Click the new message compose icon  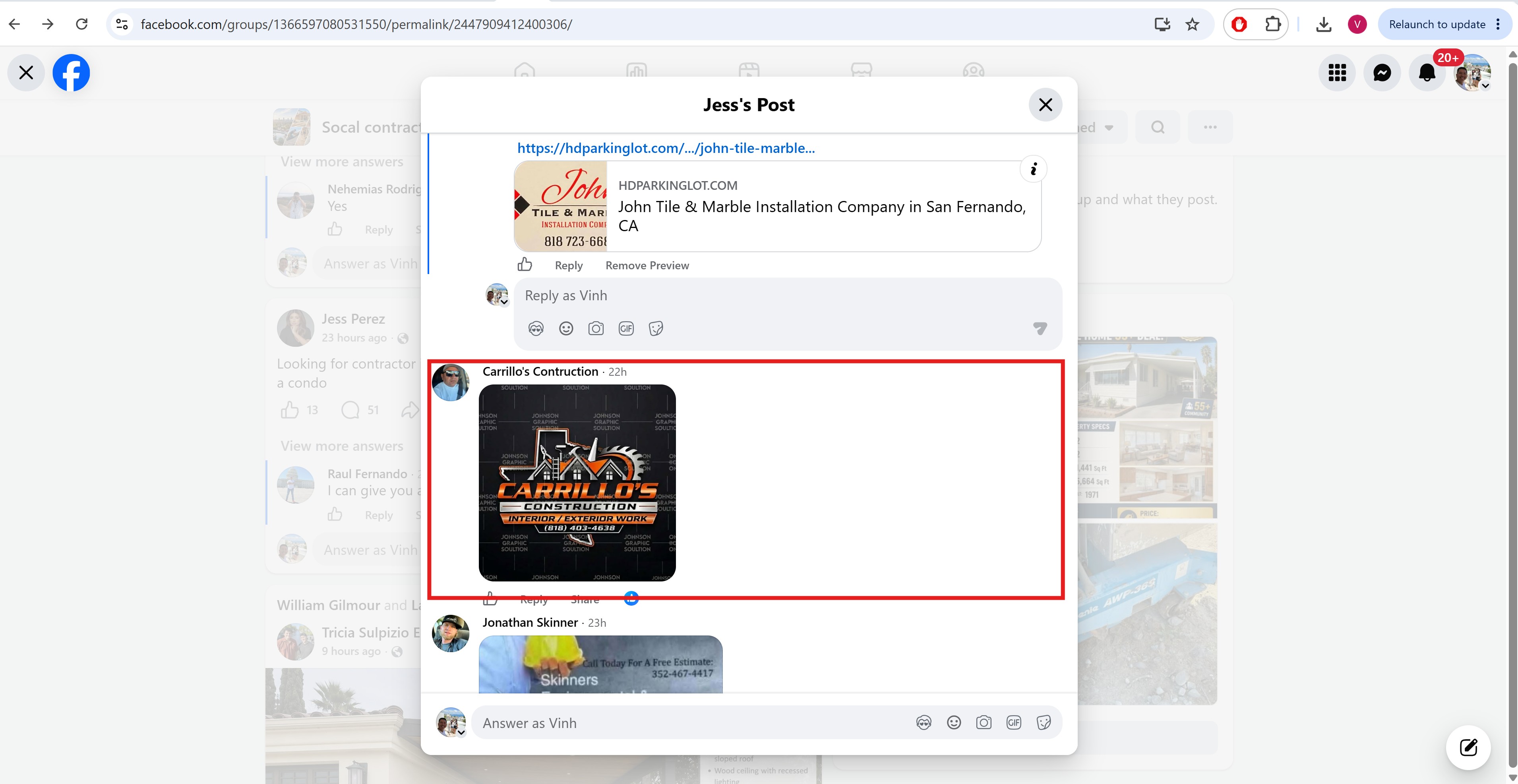click(x=1468, y=747)
